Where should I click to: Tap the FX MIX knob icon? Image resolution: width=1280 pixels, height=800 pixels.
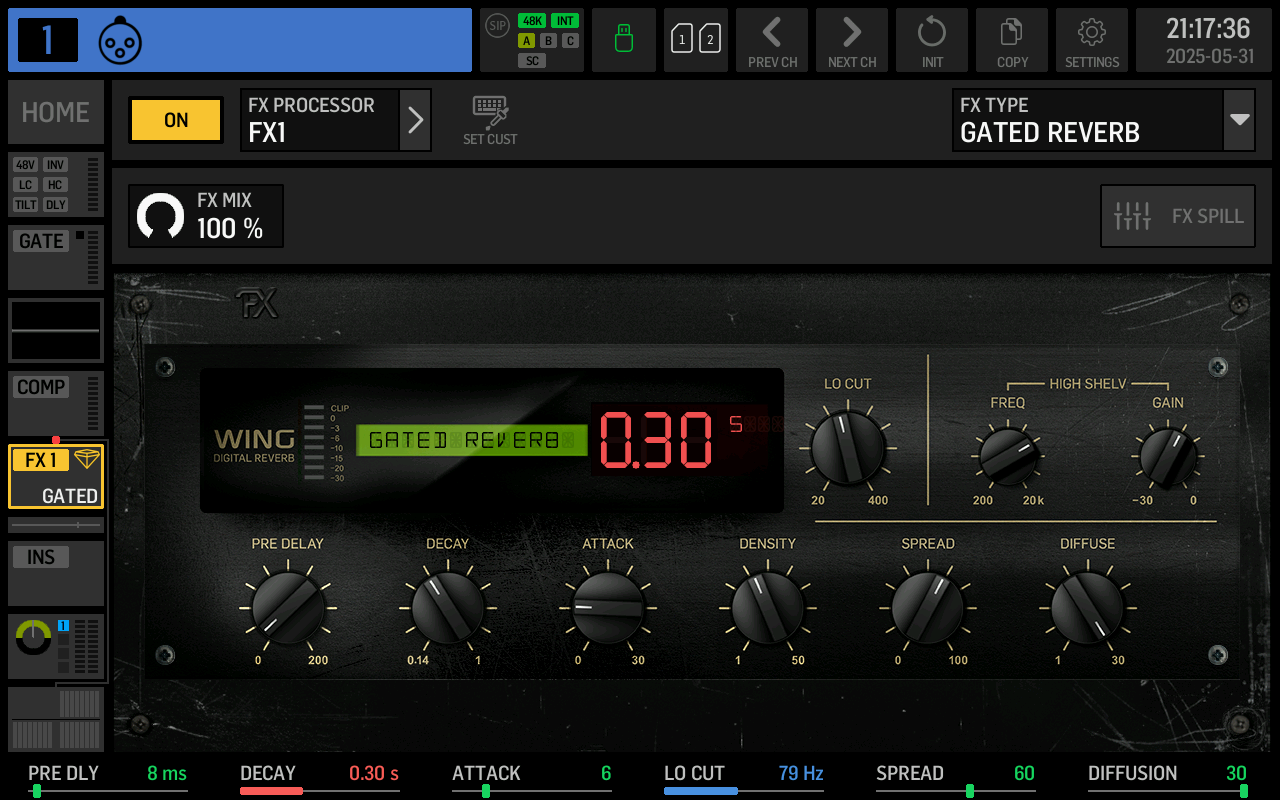(x=161, y=215)
